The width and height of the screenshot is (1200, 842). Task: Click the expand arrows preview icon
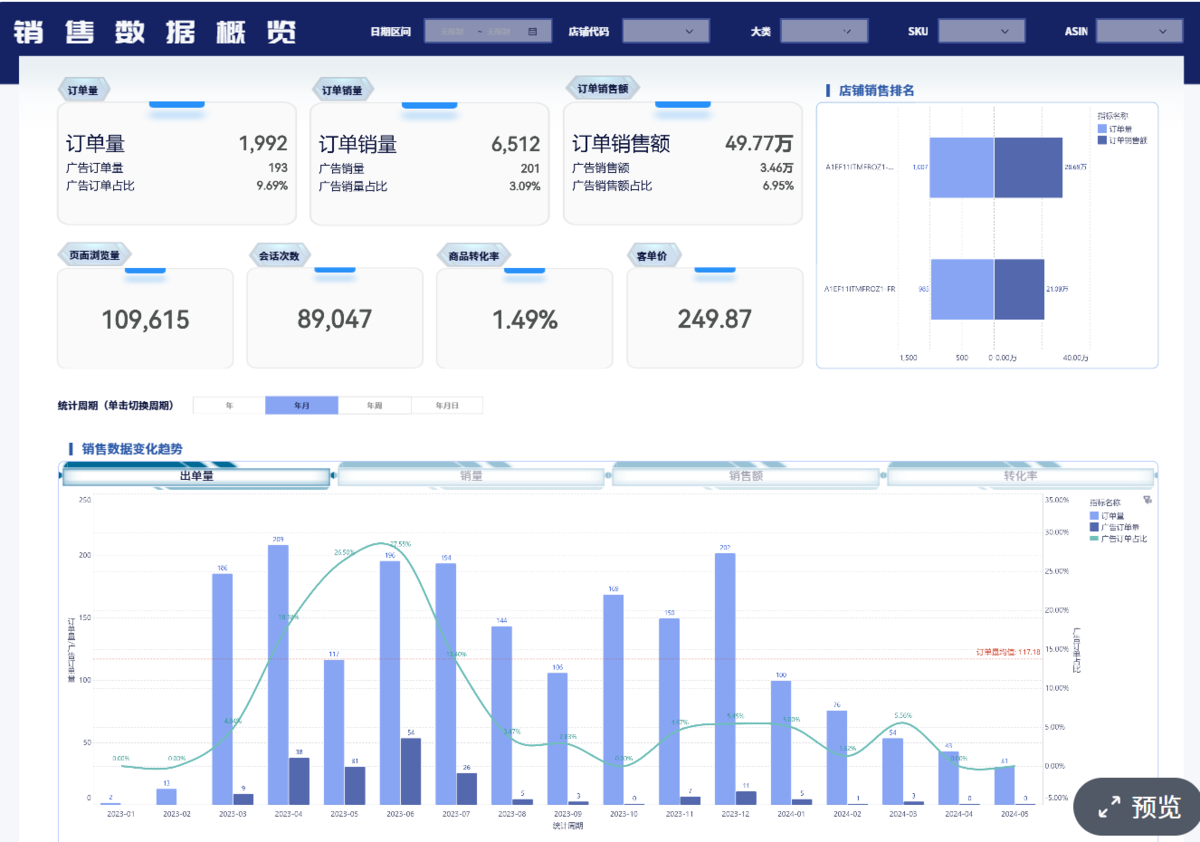[1109, 807]
